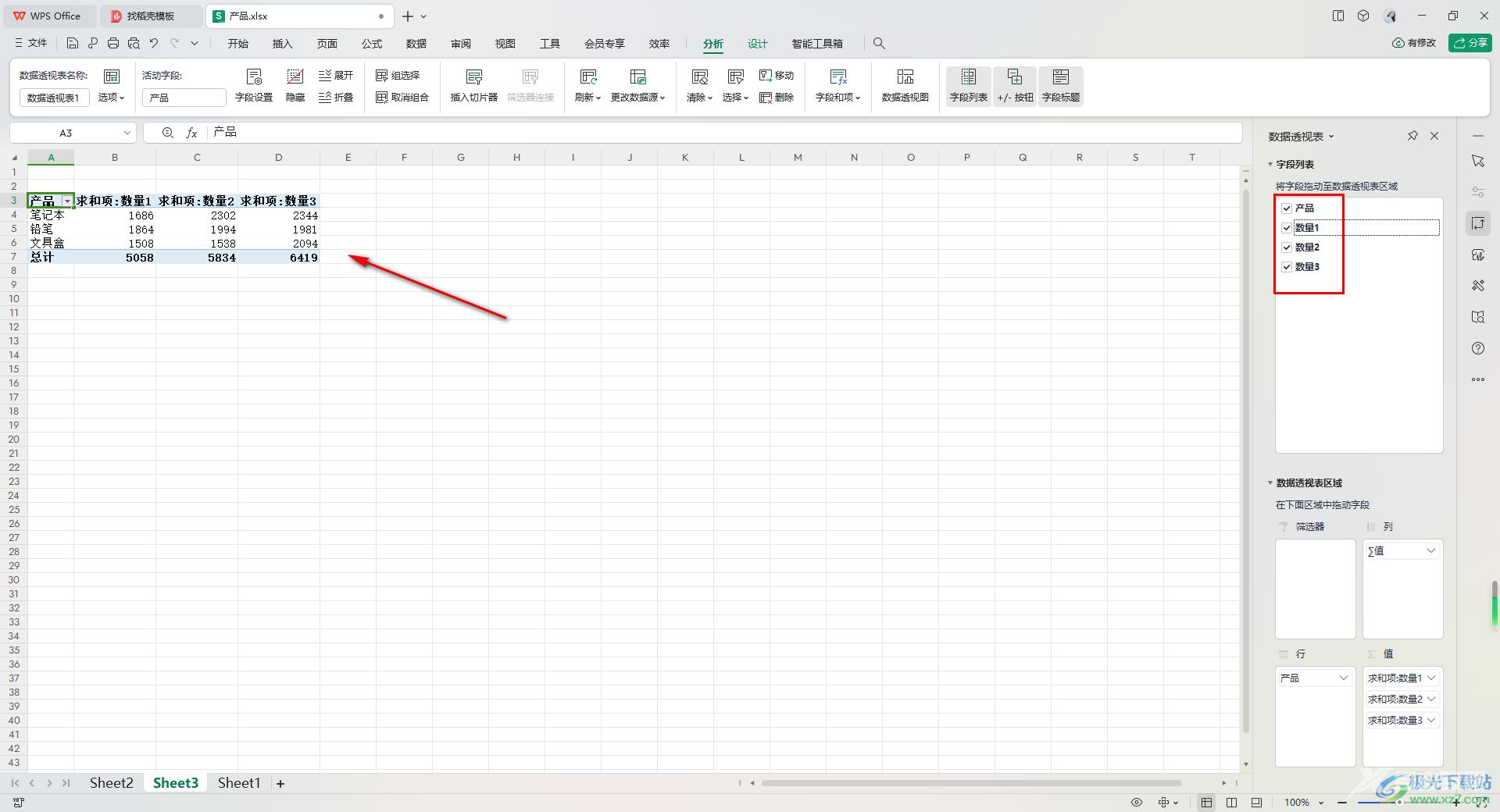
Task: Click the active field input (产品)
Action: point(184,98)
